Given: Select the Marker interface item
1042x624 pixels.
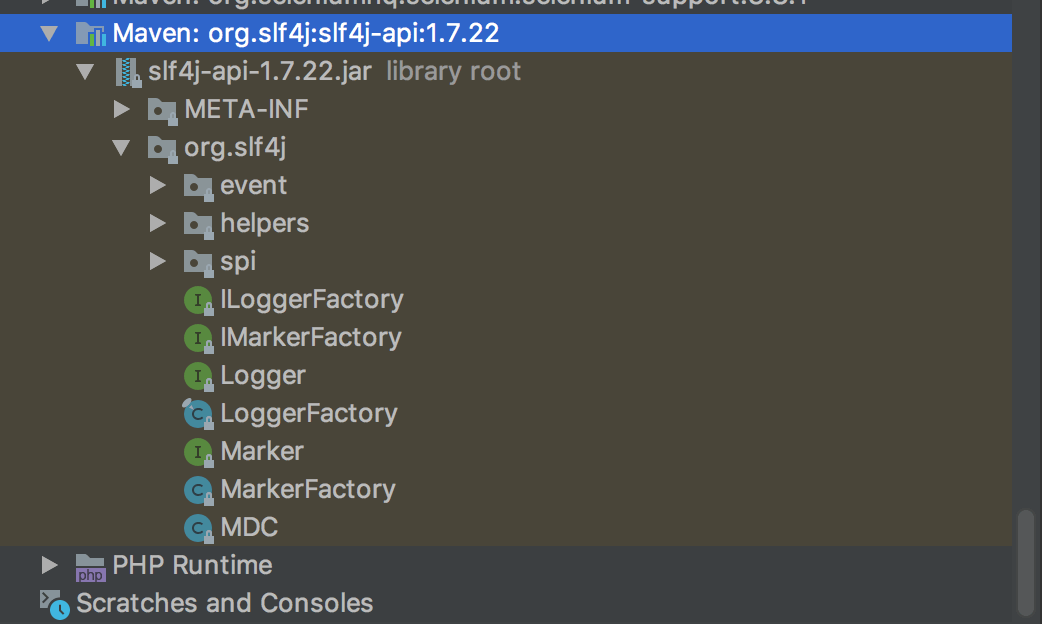Looking at the screenshot, I should click(261, 452).
